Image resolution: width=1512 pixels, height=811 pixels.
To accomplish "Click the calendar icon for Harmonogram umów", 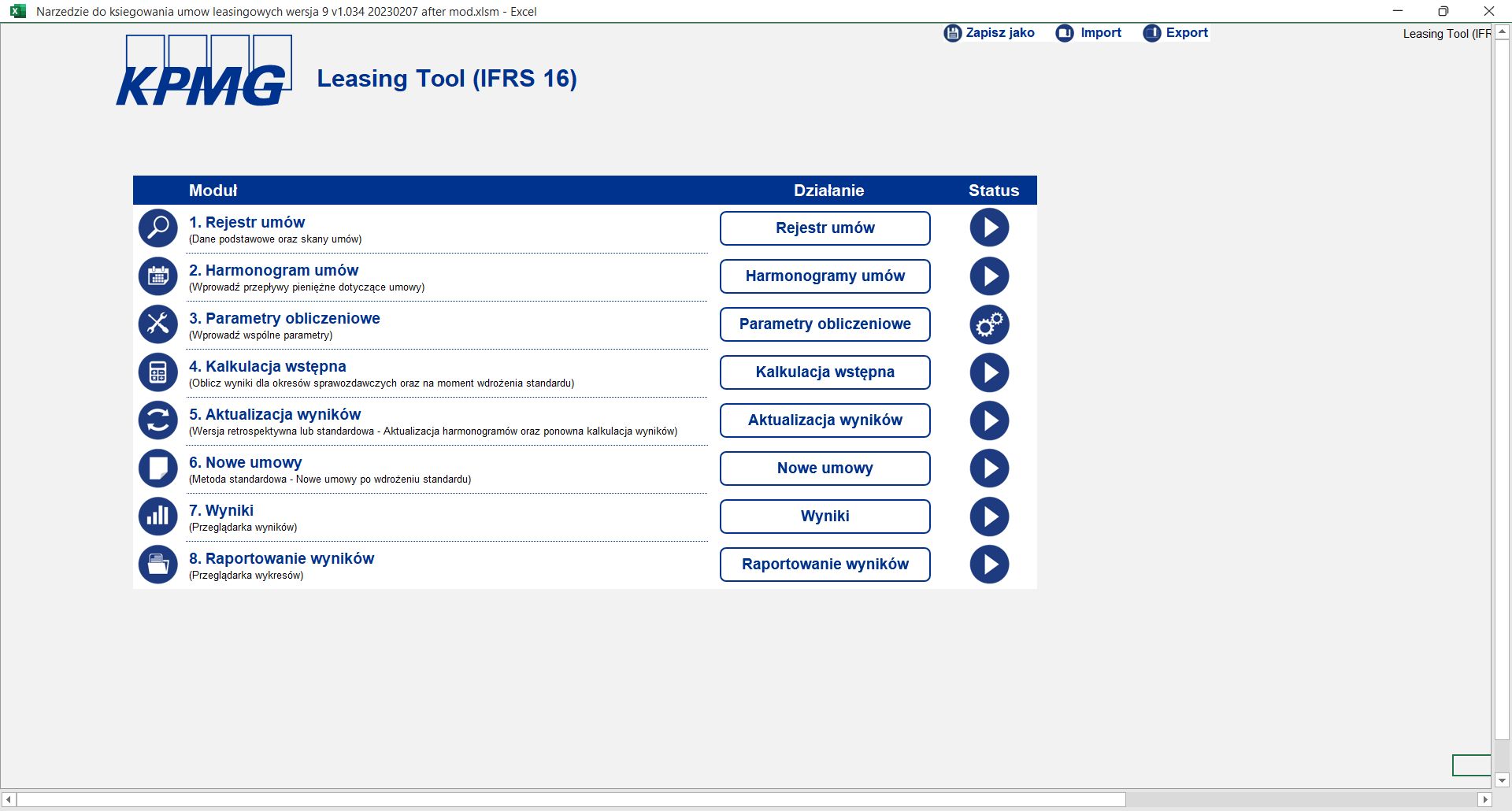I will click(158, 276).
